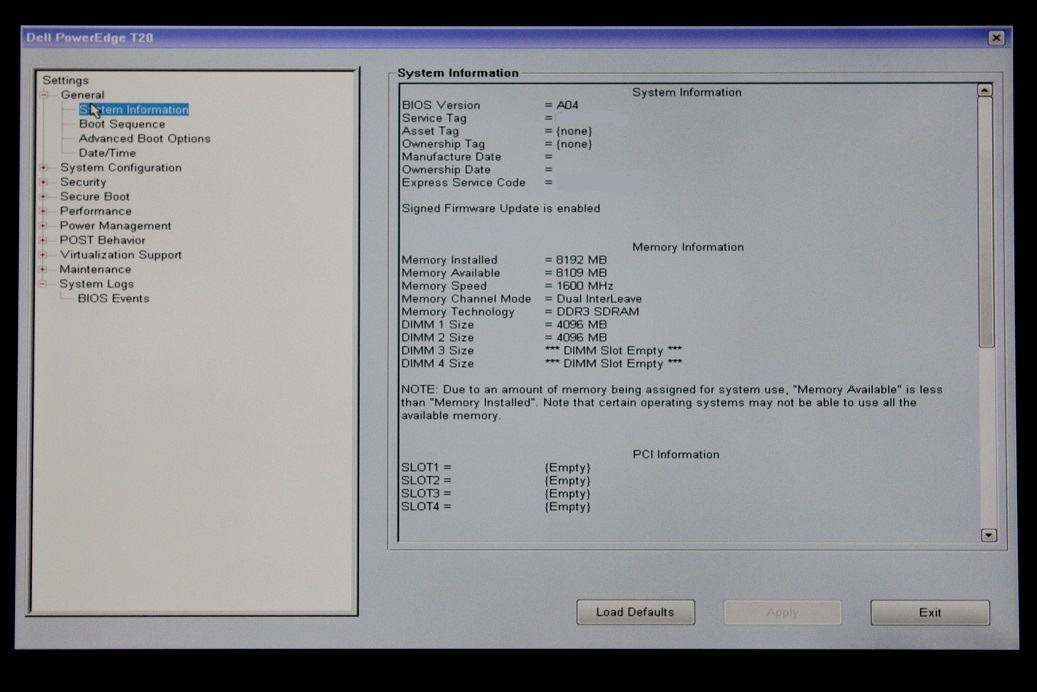Open Advanced Boot Options
The width and height of the screenshot is (1037, 692).
[144, 138]
